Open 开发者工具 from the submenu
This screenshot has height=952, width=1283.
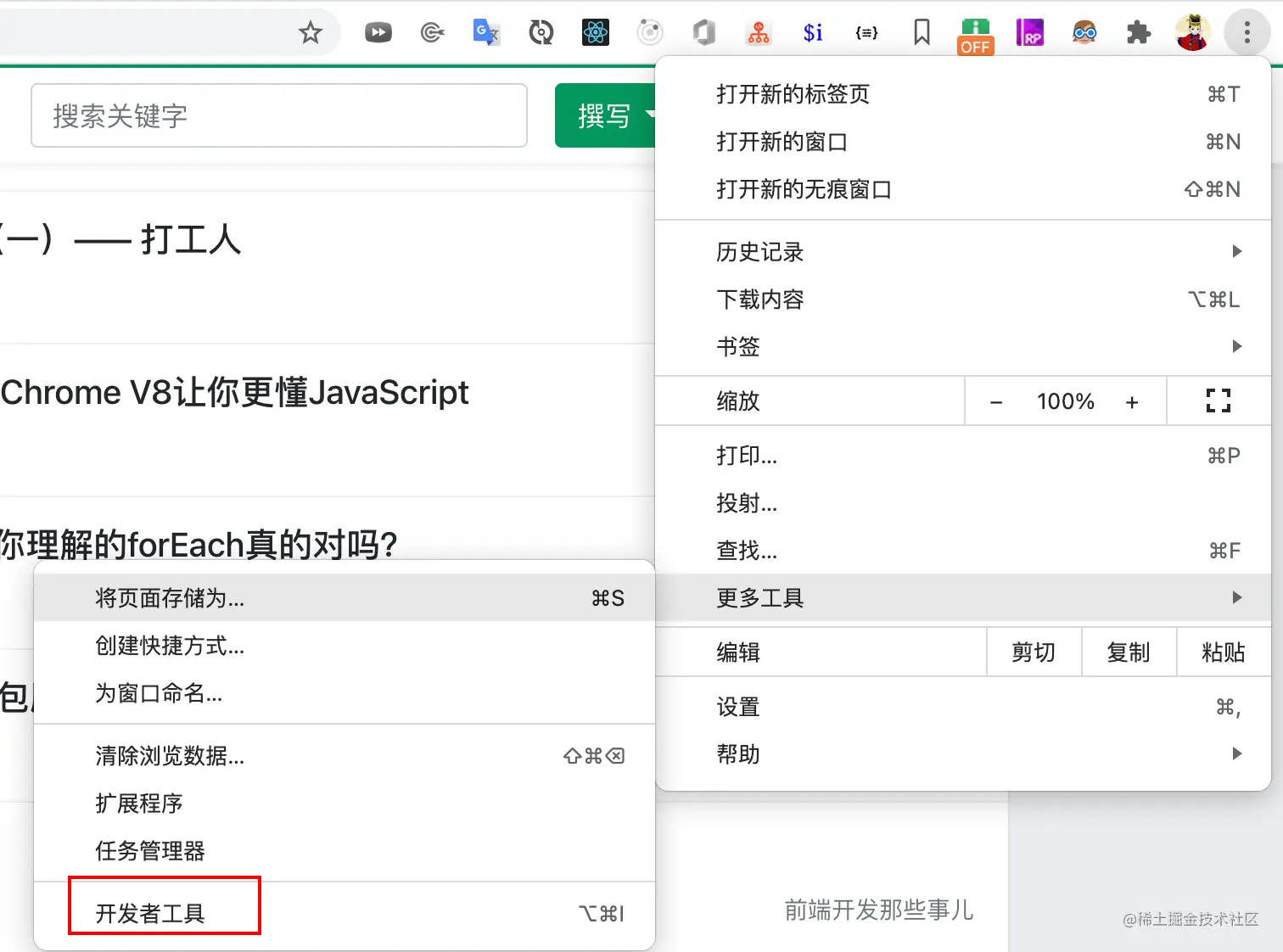point(345,914)
